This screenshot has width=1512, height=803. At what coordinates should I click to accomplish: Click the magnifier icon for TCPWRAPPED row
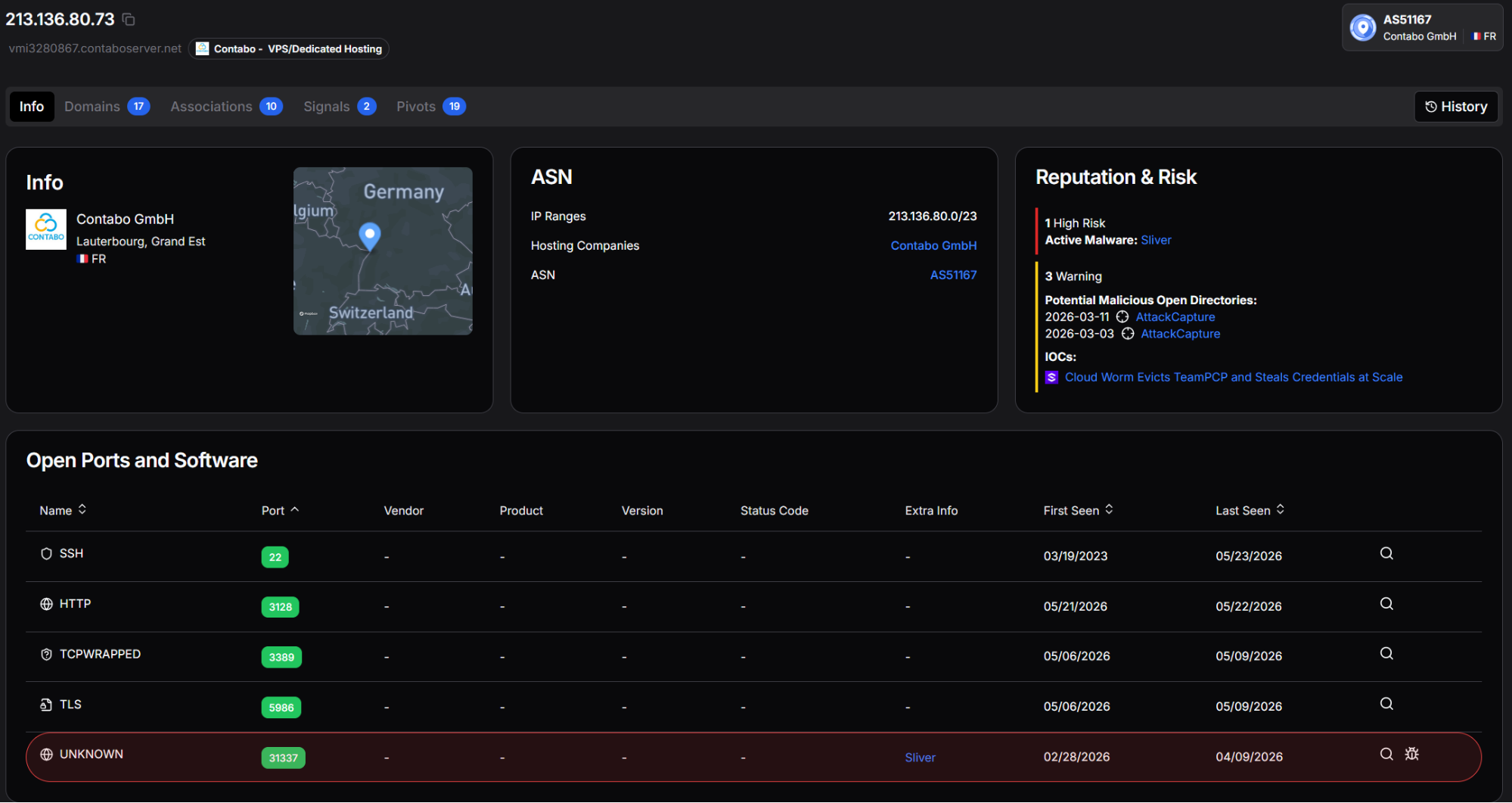coord(1386,653)
